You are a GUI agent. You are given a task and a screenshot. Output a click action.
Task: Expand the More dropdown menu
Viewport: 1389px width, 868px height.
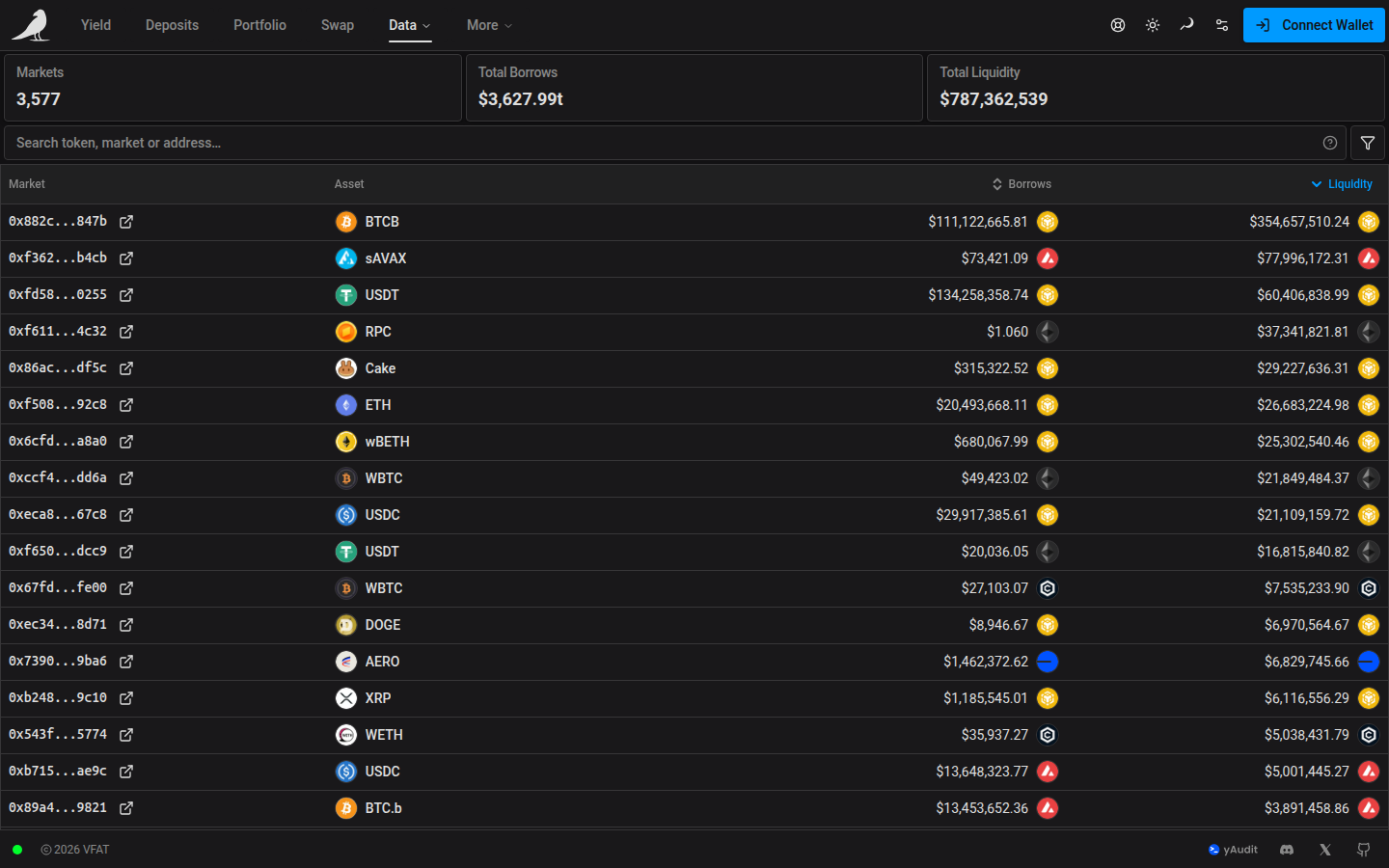pyautogui.click(x=489, y=25)
